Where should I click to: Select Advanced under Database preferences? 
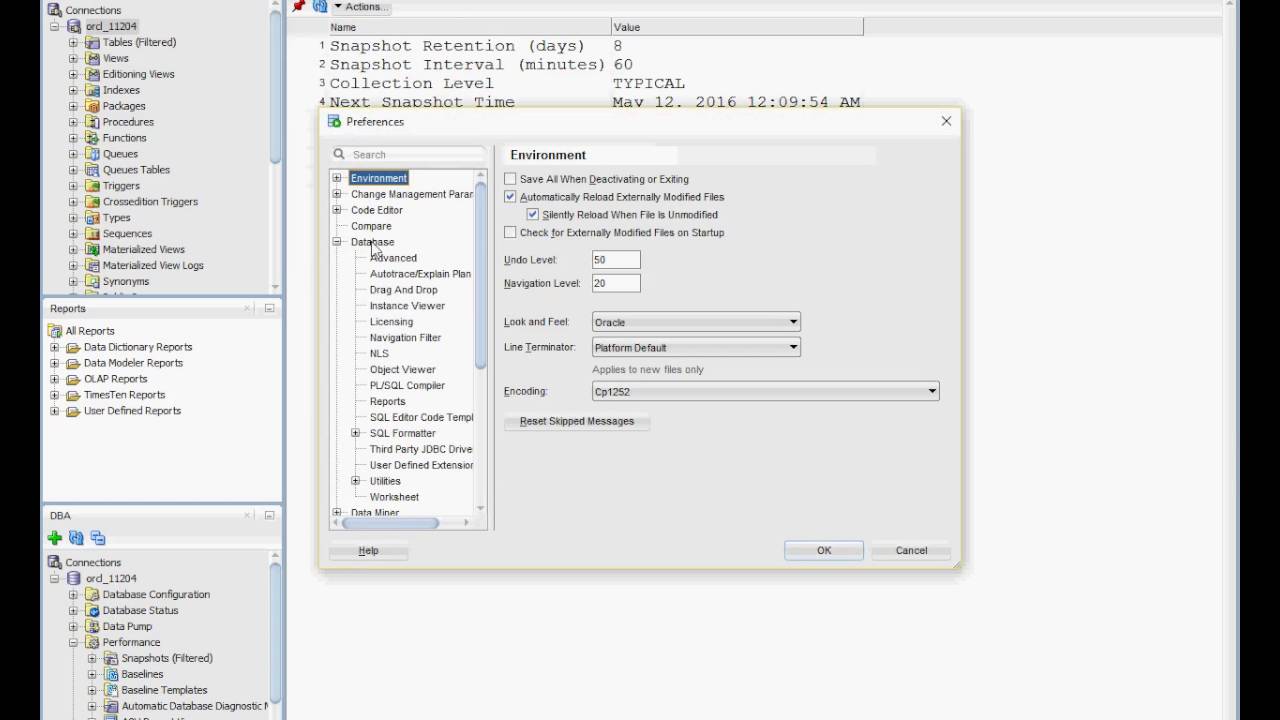point(394,258)
